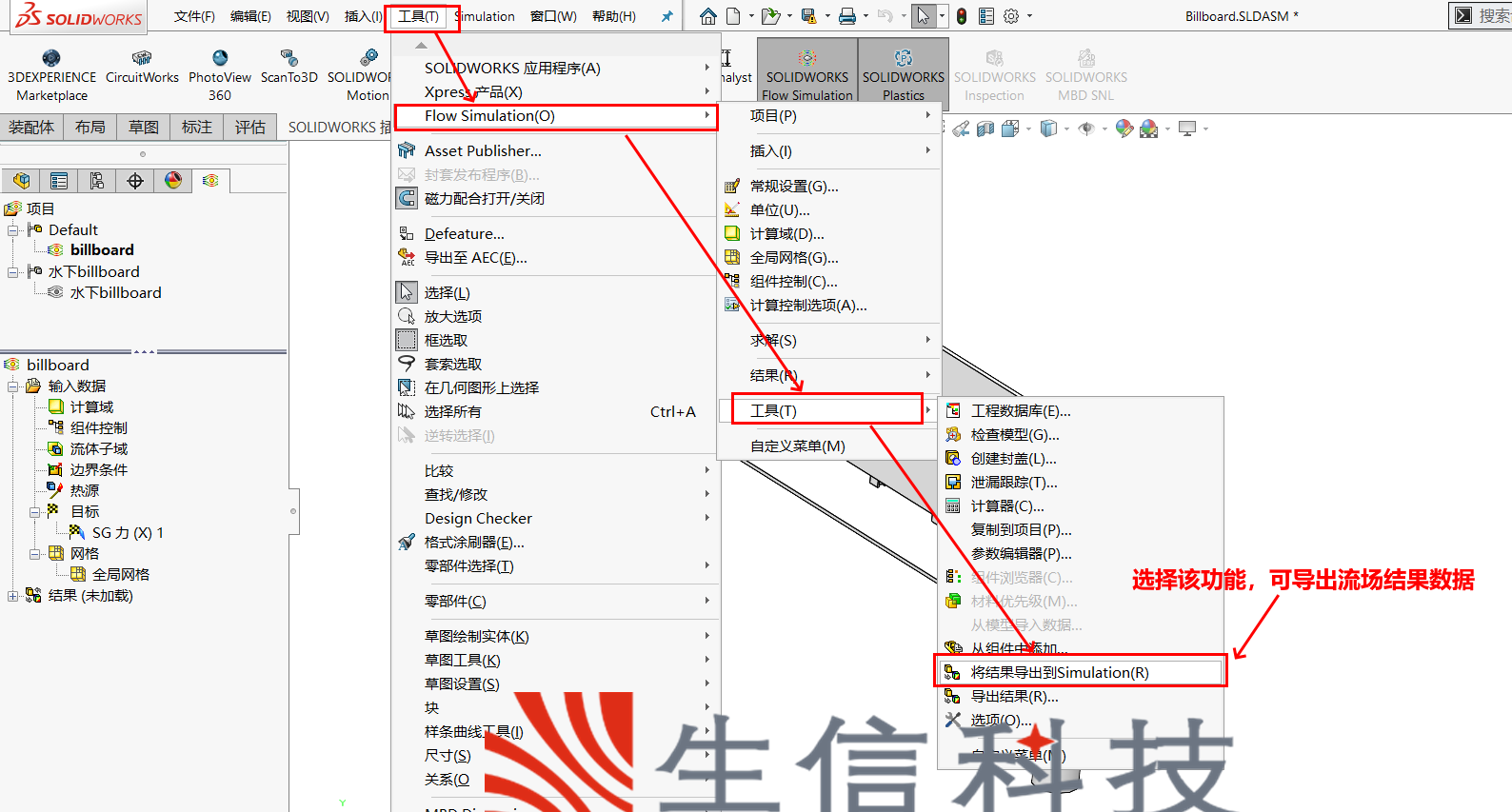Open 3DEXPERIENCE Marketplace add-in
The image size is (1512, 812).
(51, 76)
